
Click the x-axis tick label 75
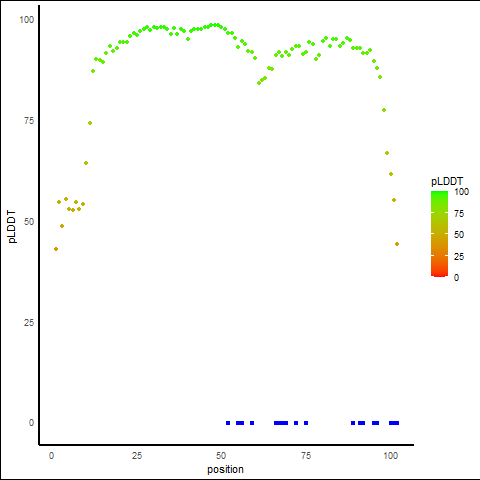pos(306,456)
